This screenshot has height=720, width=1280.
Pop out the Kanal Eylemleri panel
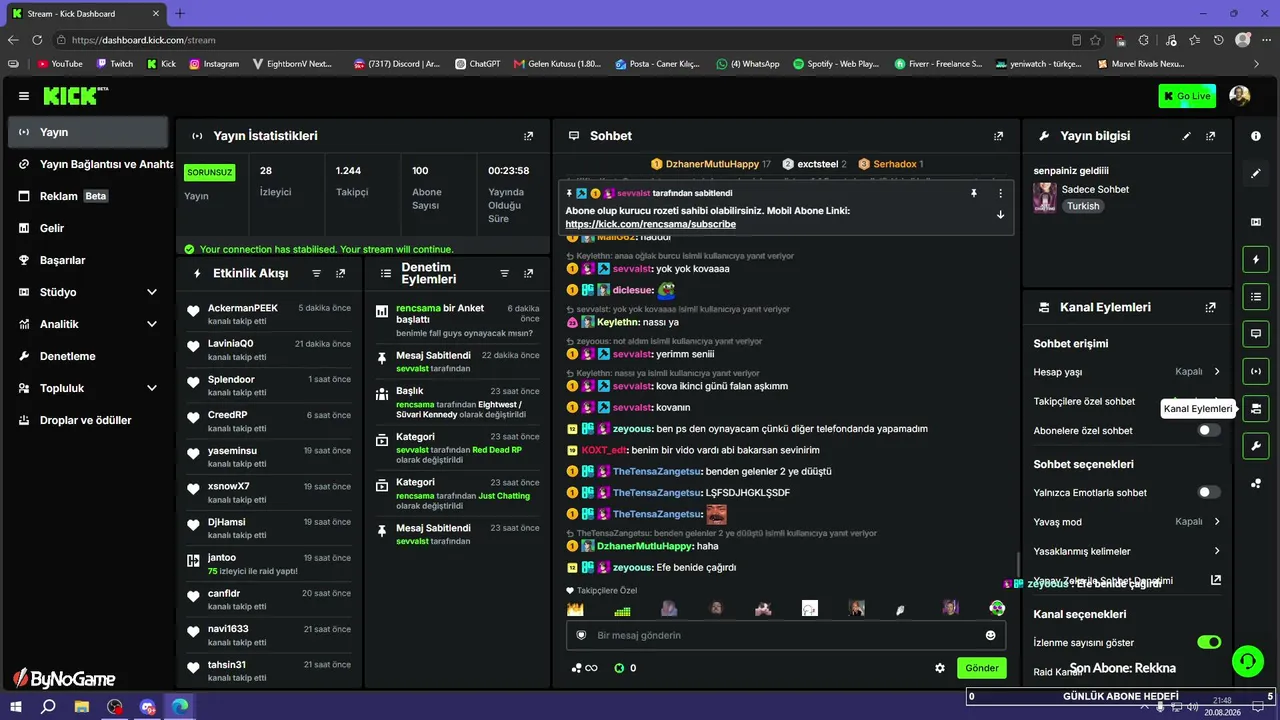(1211, 308)
